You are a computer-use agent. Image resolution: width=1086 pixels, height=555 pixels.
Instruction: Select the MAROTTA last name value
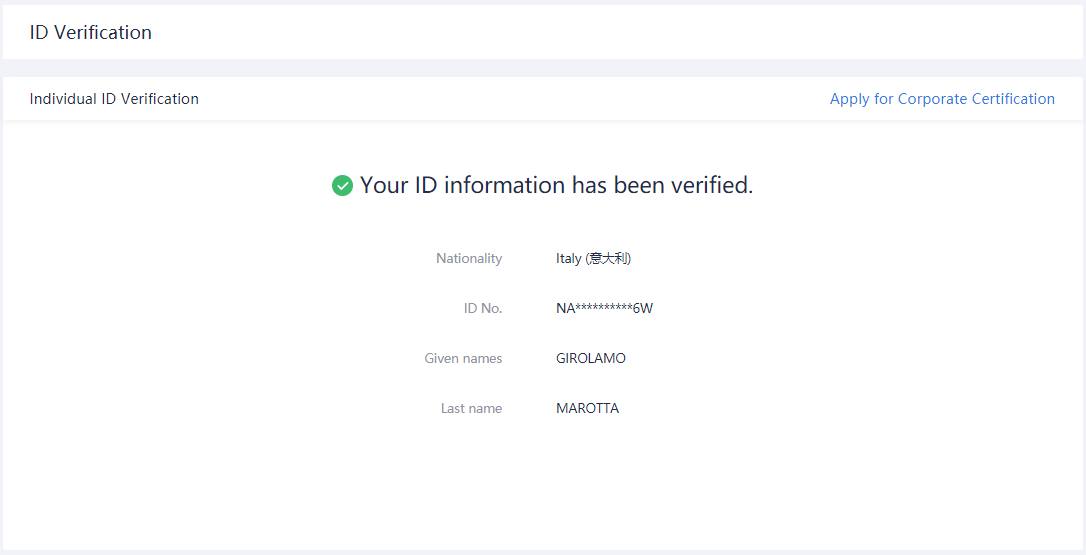587,408
